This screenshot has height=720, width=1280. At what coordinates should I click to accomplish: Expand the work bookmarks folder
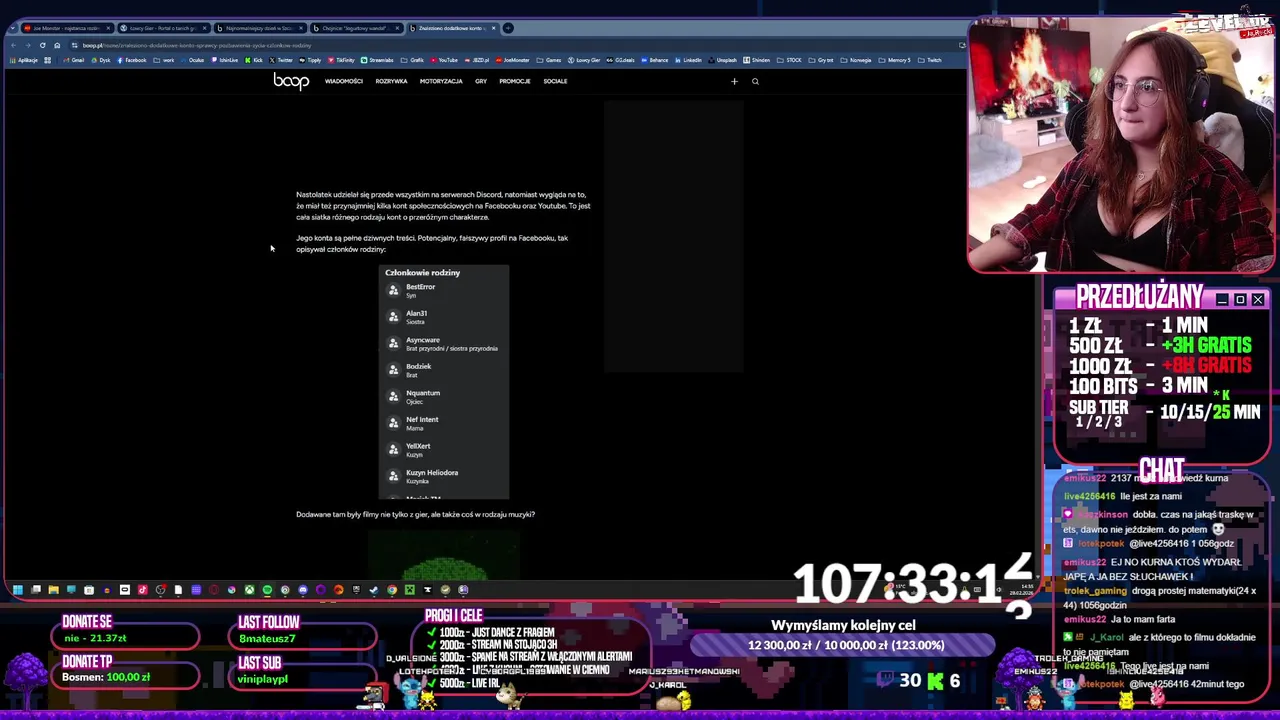click(x=164, y=60)
